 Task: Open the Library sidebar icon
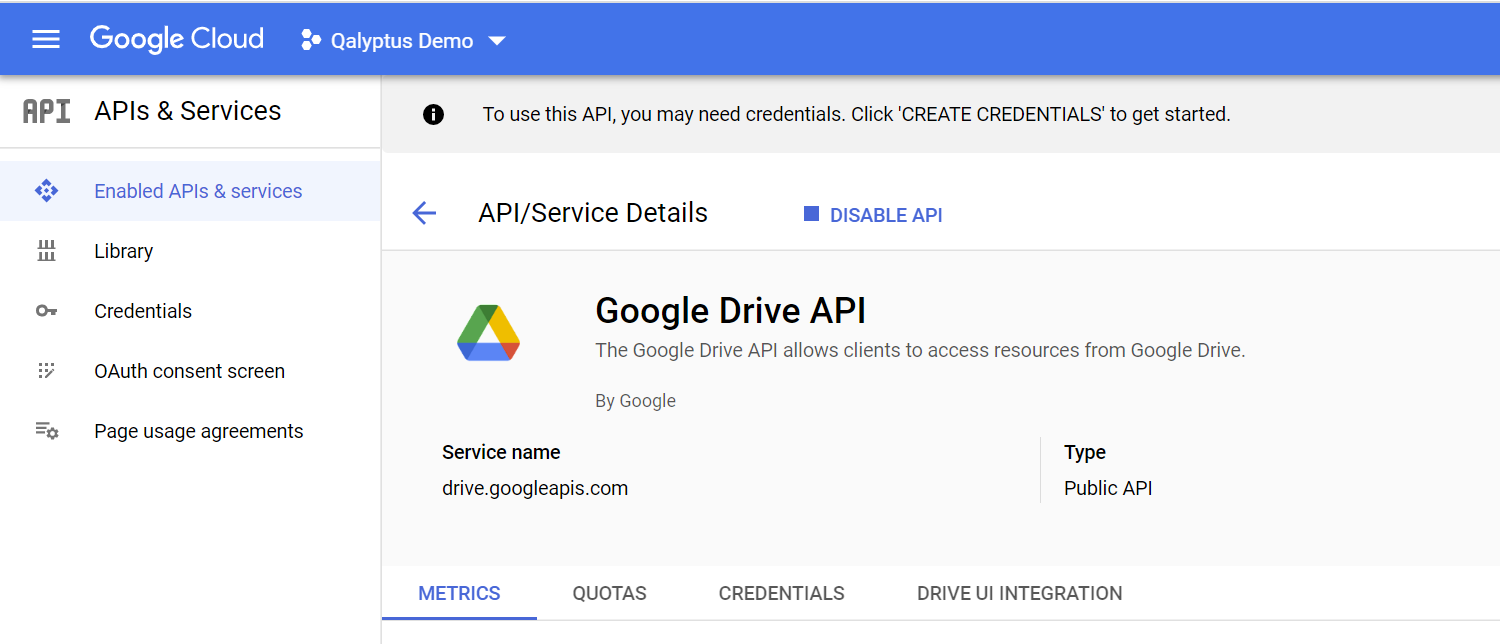[x=46, y=250]
